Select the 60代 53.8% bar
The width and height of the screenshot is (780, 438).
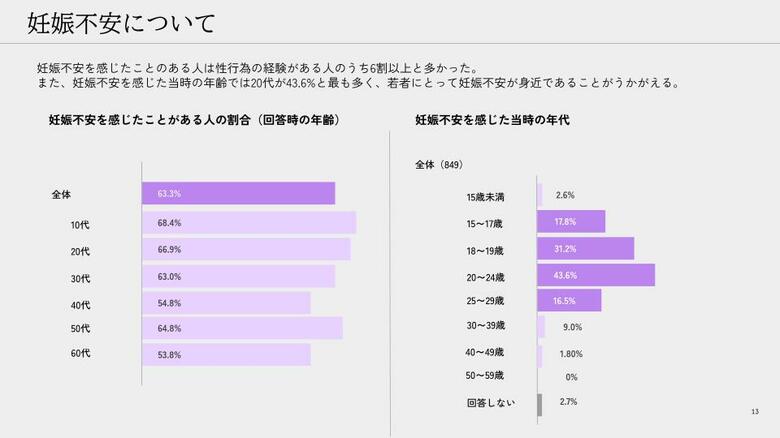(226, 355)
